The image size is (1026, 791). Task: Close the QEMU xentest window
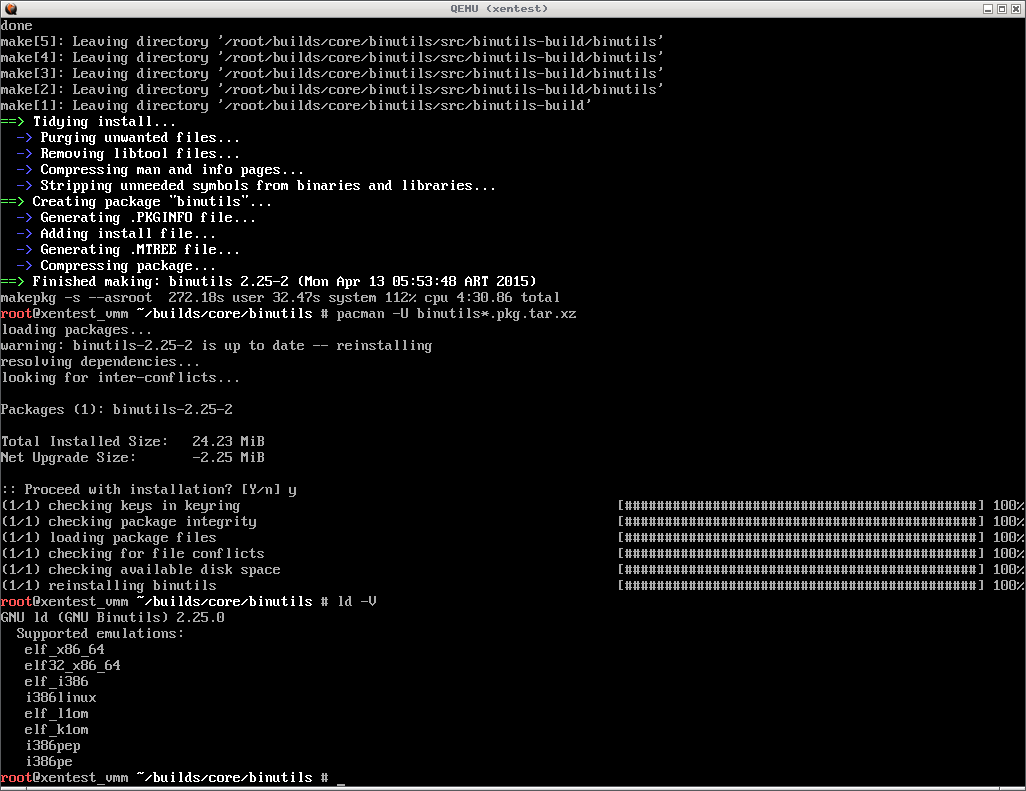pyautogui.click(x=1015, y=8)
